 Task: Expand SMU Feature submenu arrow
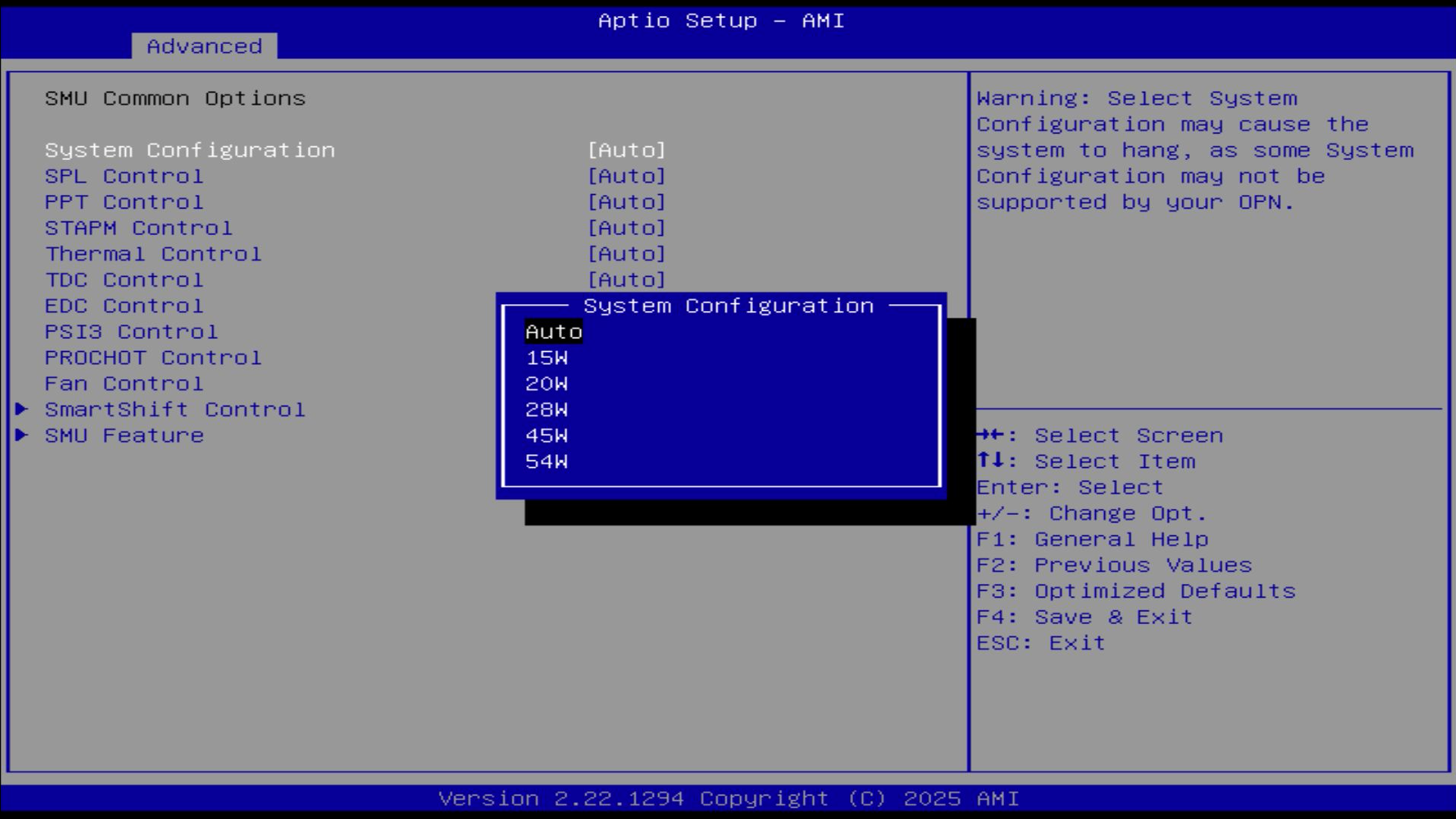tap(22, 435)
